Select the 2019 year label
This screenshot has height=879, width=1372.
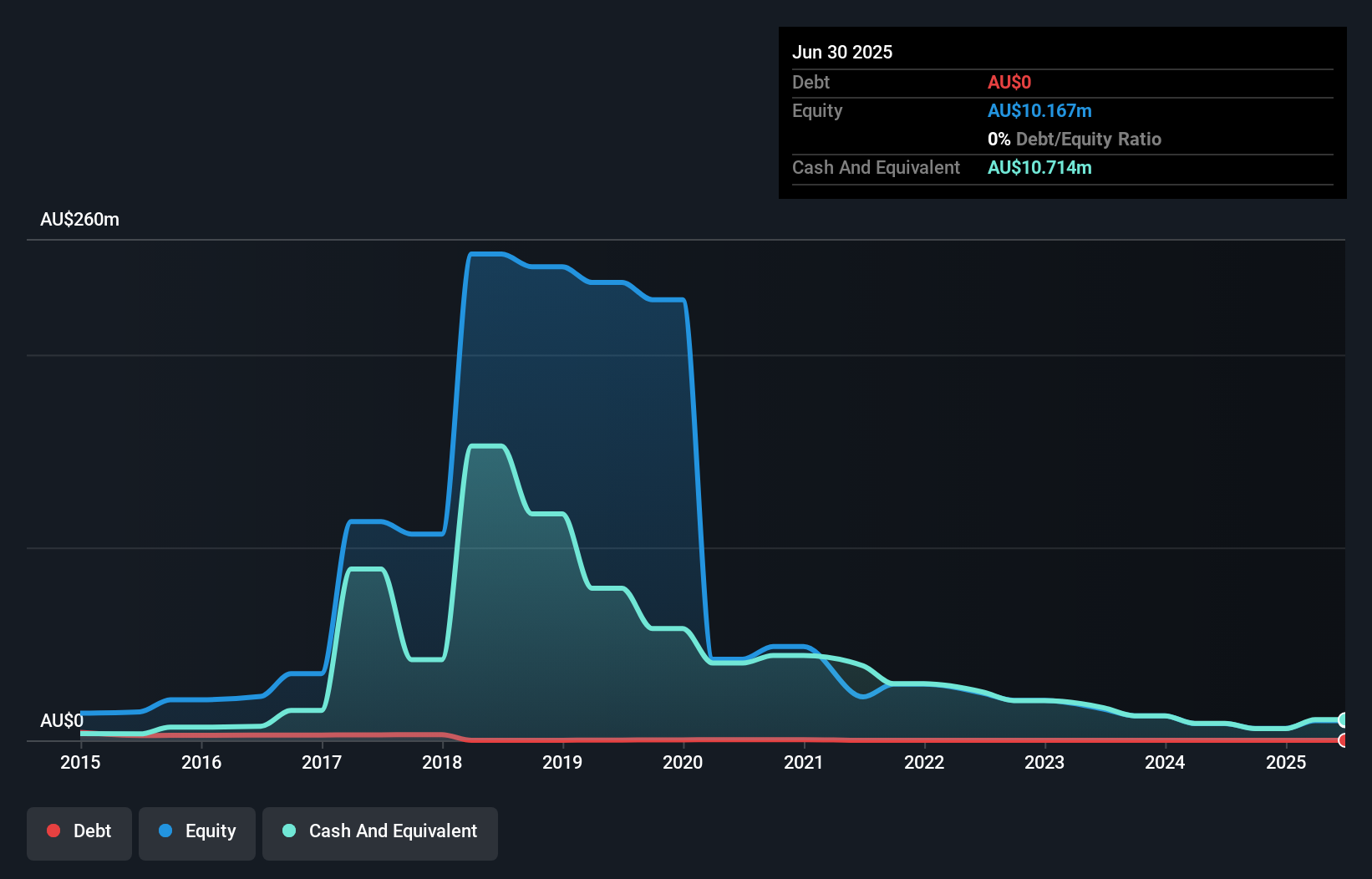pos(562,762)
